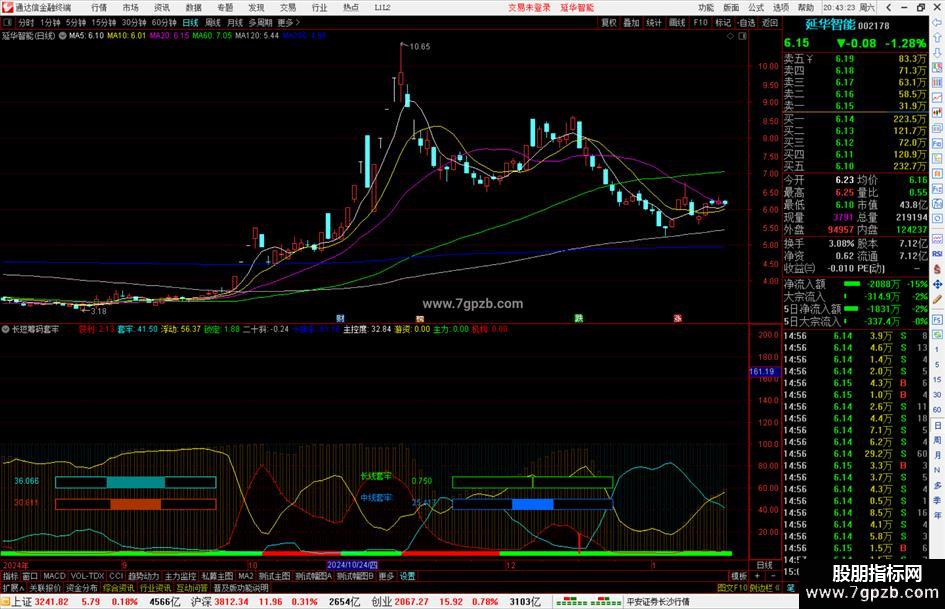Select the 周线 weekly period
This screenshot has height=609, width=945.
(213, 23)
